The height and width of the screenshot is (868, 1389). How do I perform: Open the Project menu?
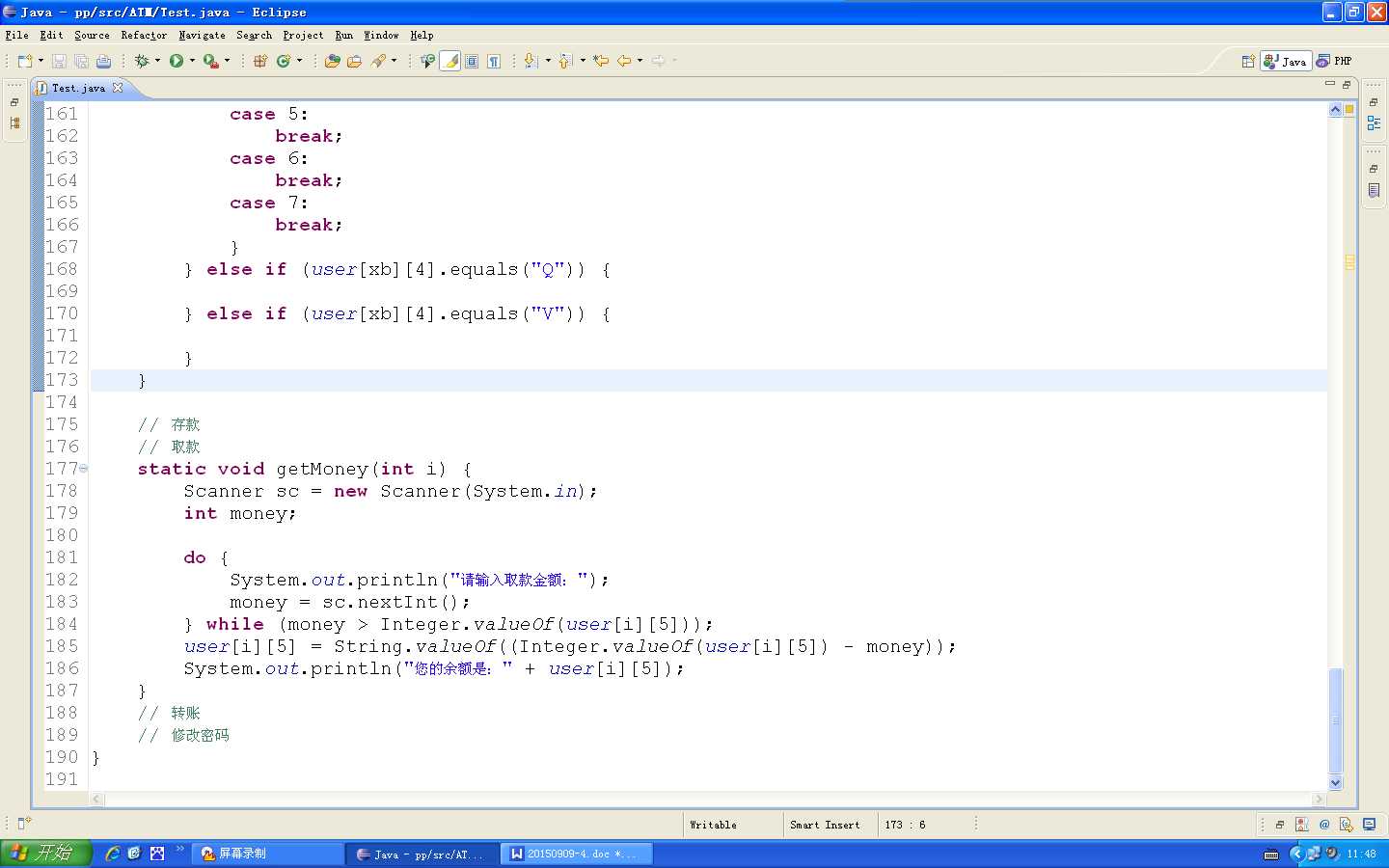click(x=303, y=35)
